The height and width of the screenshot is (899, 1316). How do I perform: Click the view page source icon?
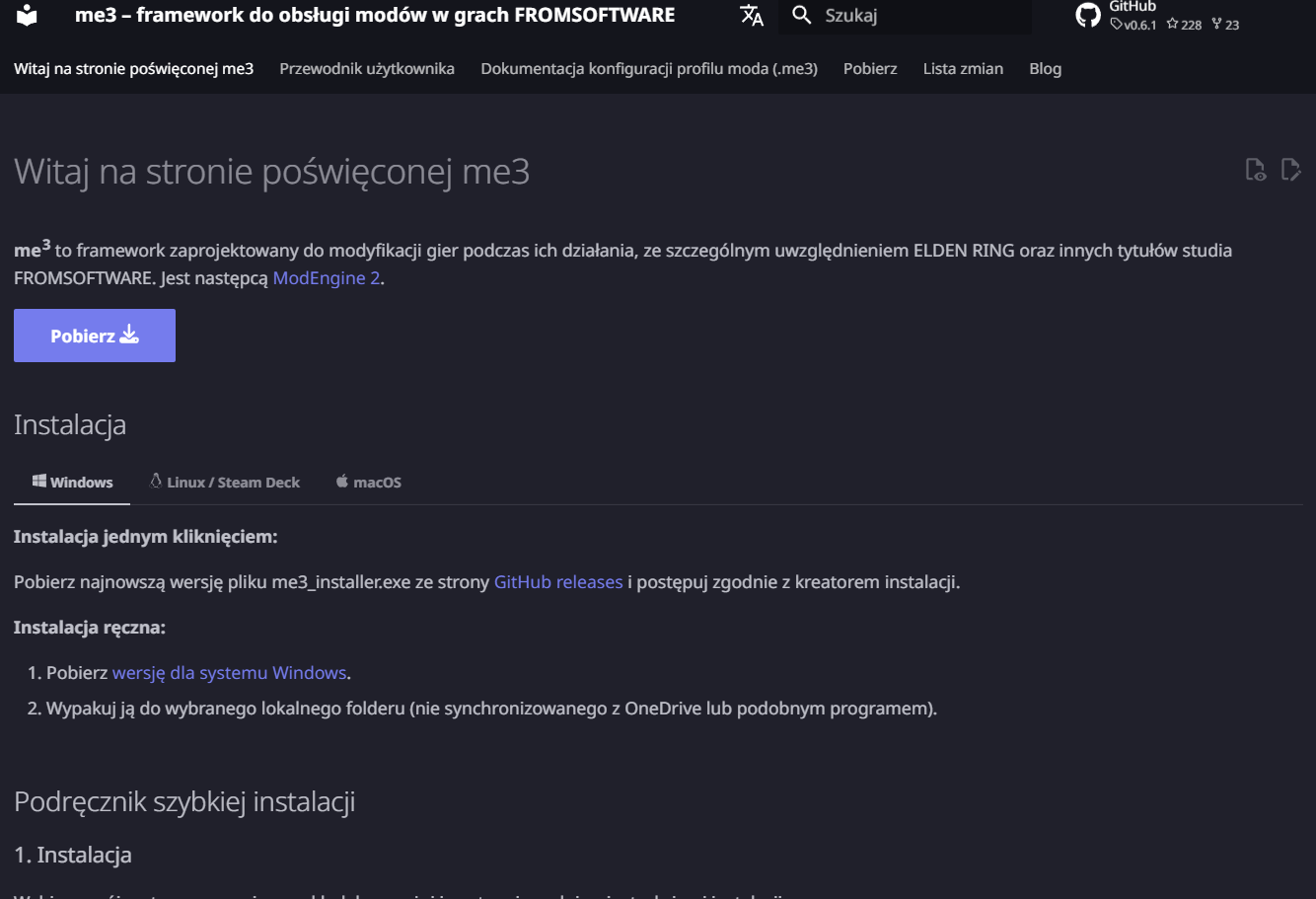(1255, 170)
